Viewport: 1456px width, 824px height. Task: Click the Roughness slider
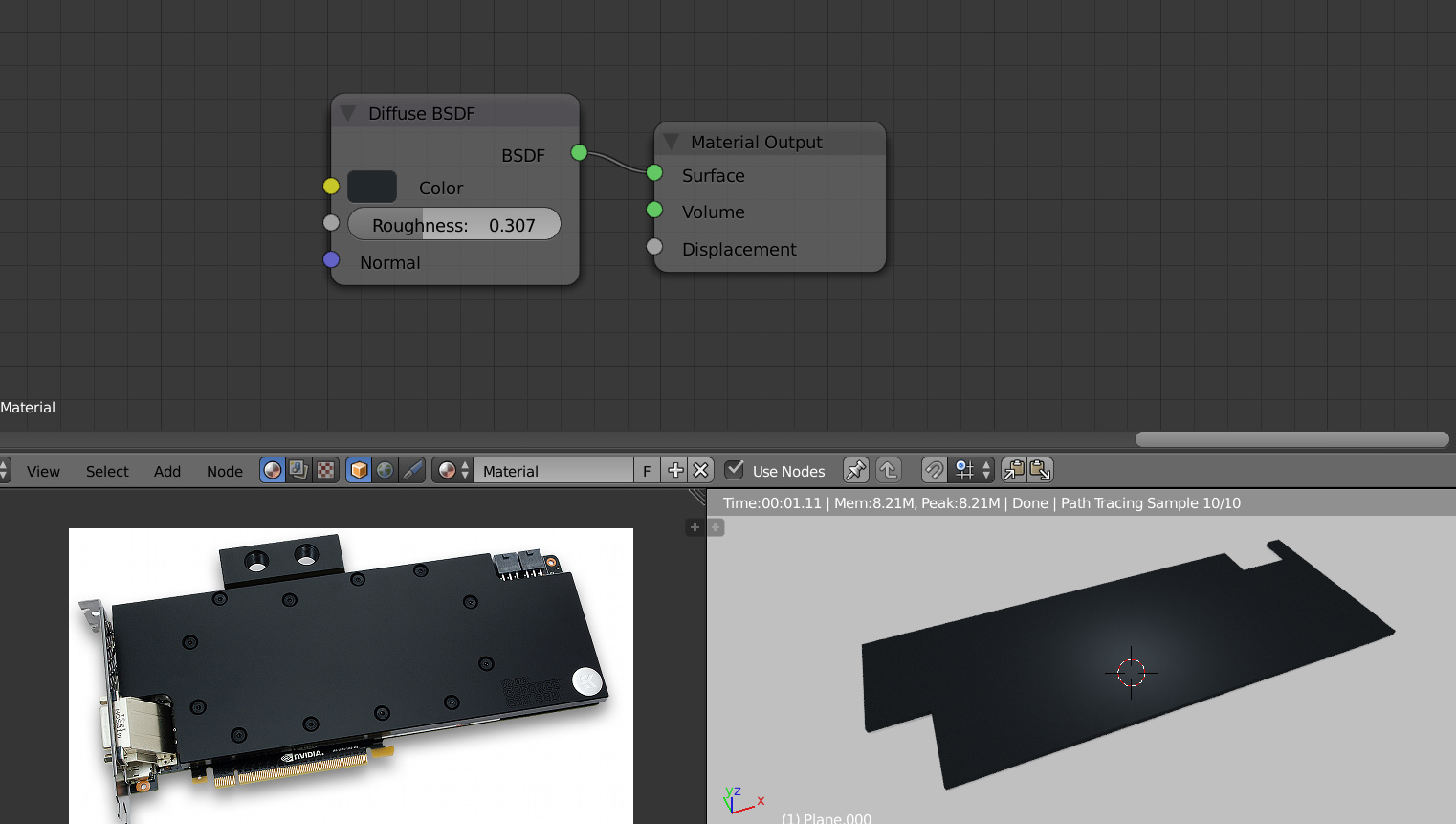pyautogui.click(x=454, y=225)
